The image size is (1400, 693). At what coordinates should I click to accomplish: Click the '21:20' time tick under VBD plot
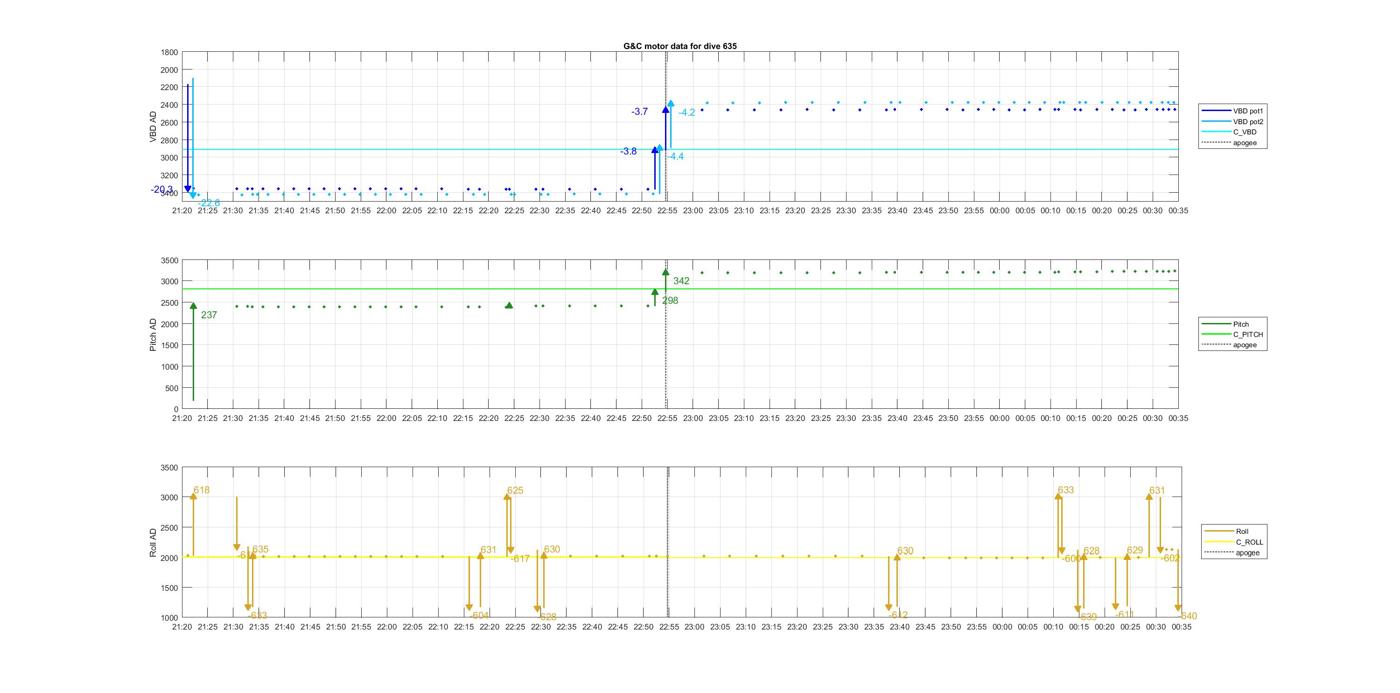(x=182, y=210)
